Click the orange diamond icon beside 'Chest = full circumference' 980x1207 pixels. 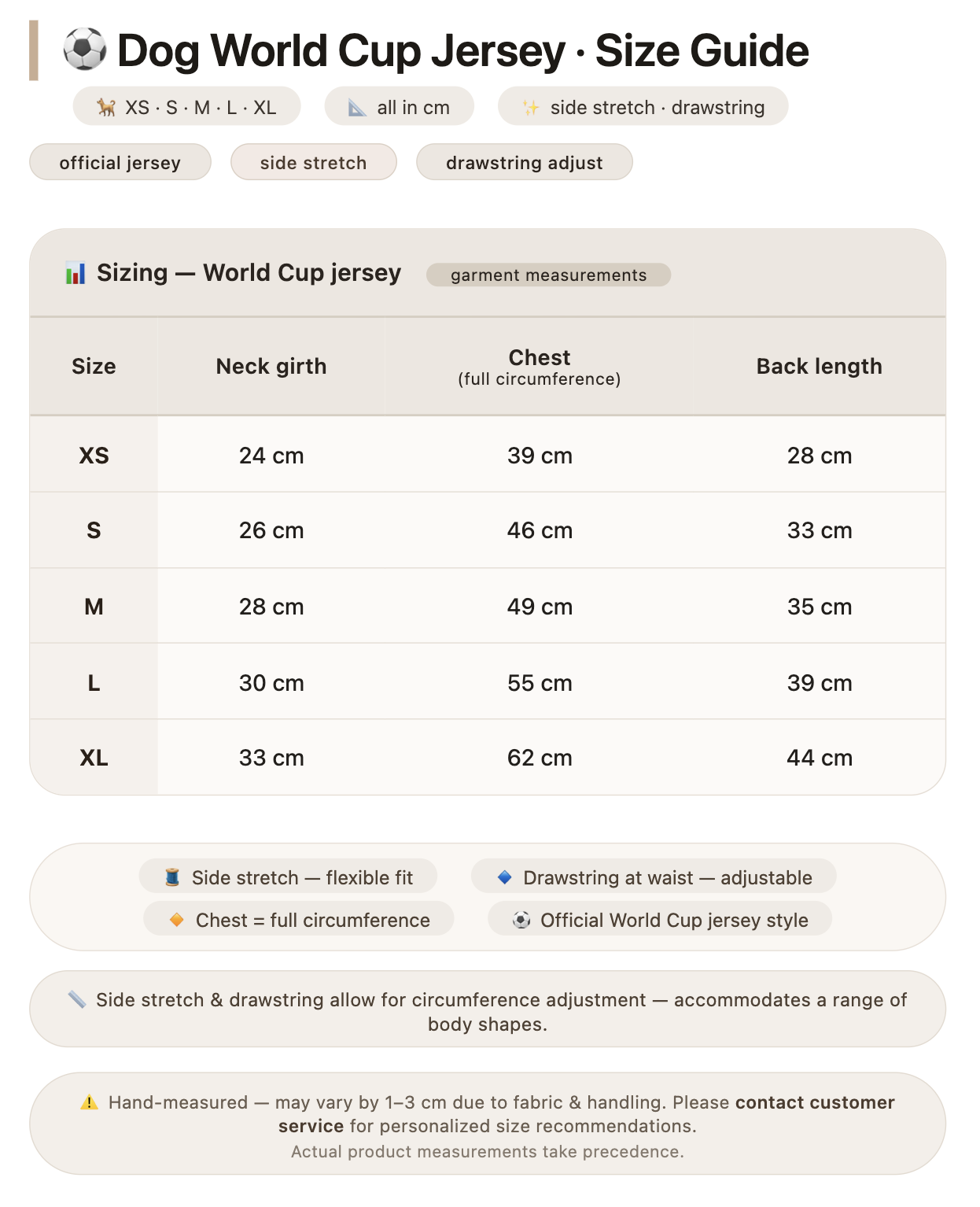[x=177, y=920]
